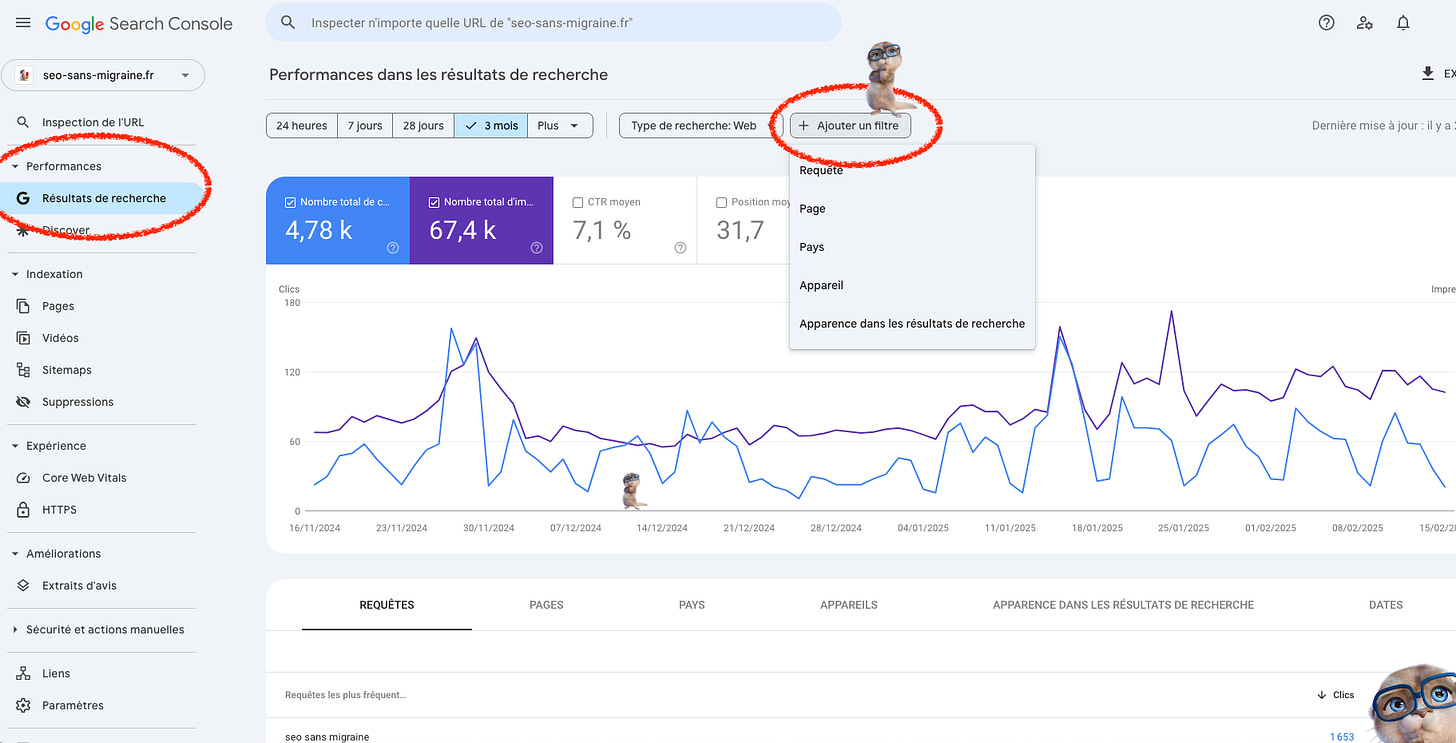Click the Core Web Vitals gauge icon
Screen dimensions: 1456x743
(x=23, y=478)
